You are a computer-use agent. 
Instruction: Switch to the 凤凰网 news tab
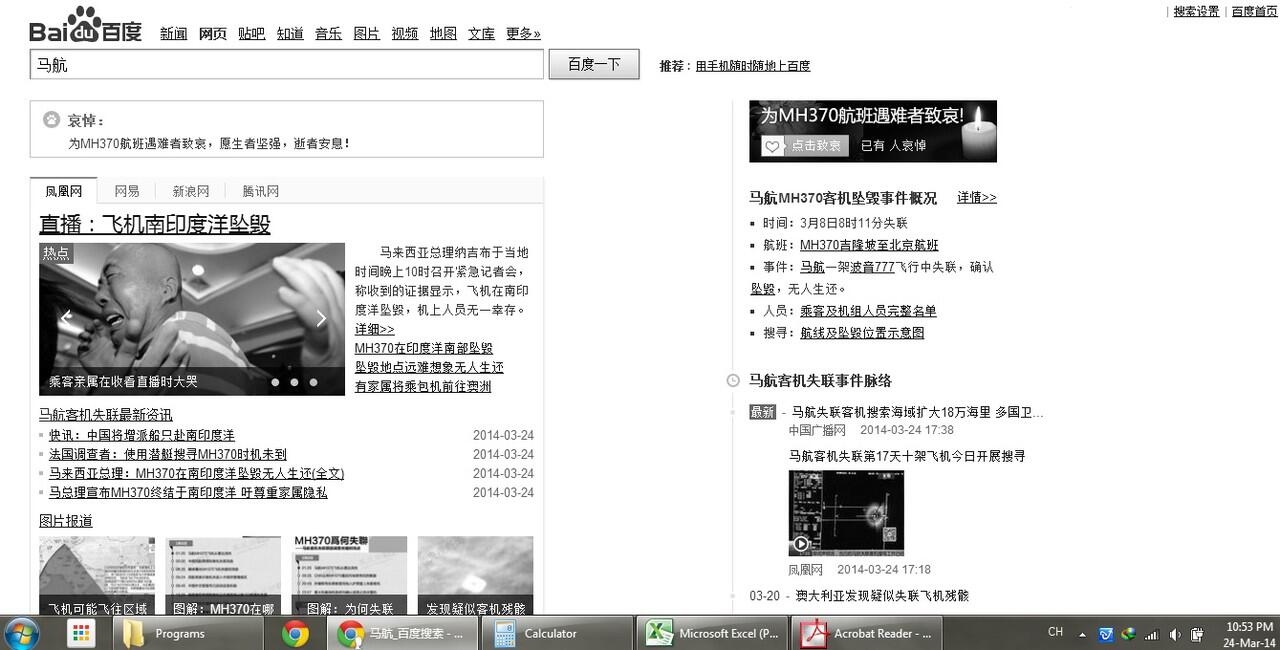[x=64, y=191]
